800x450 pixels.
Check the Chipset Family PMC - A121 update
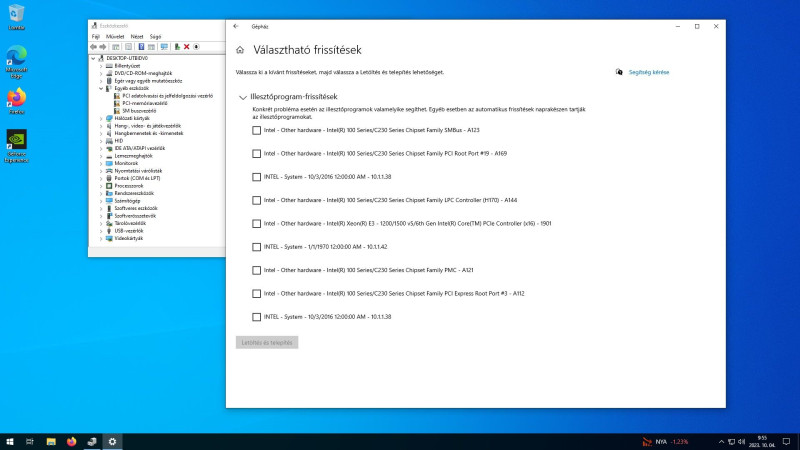257,270
